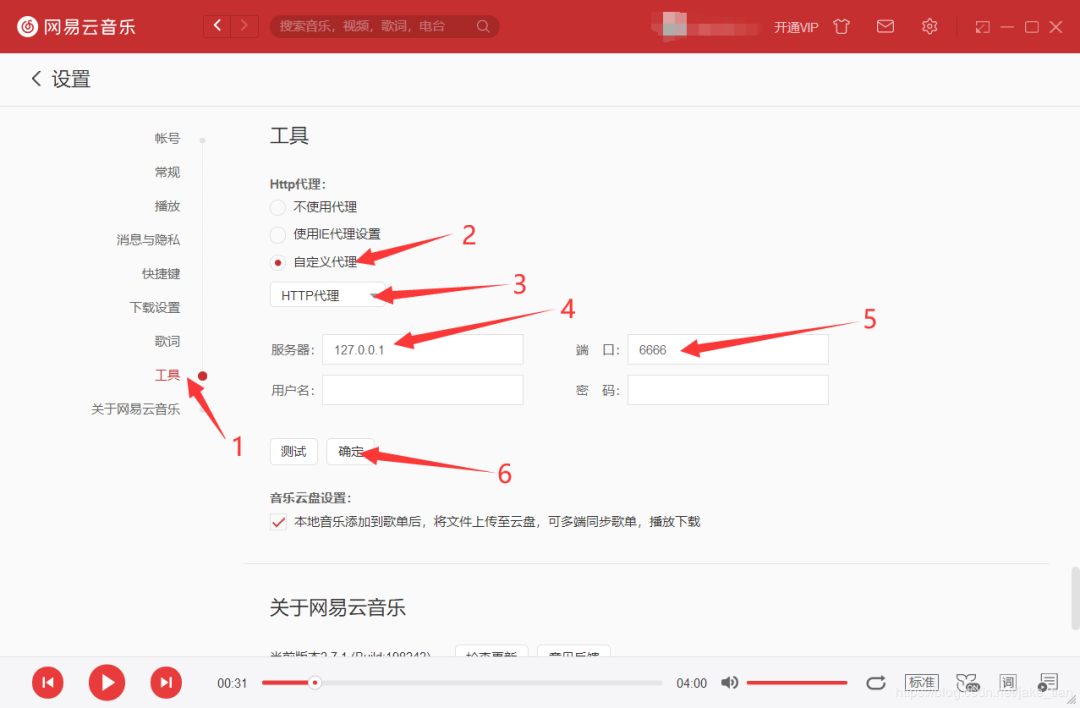Select the 使用IE代理设置 radio option
Screen dimensions: 1080x708
[278, 235]
